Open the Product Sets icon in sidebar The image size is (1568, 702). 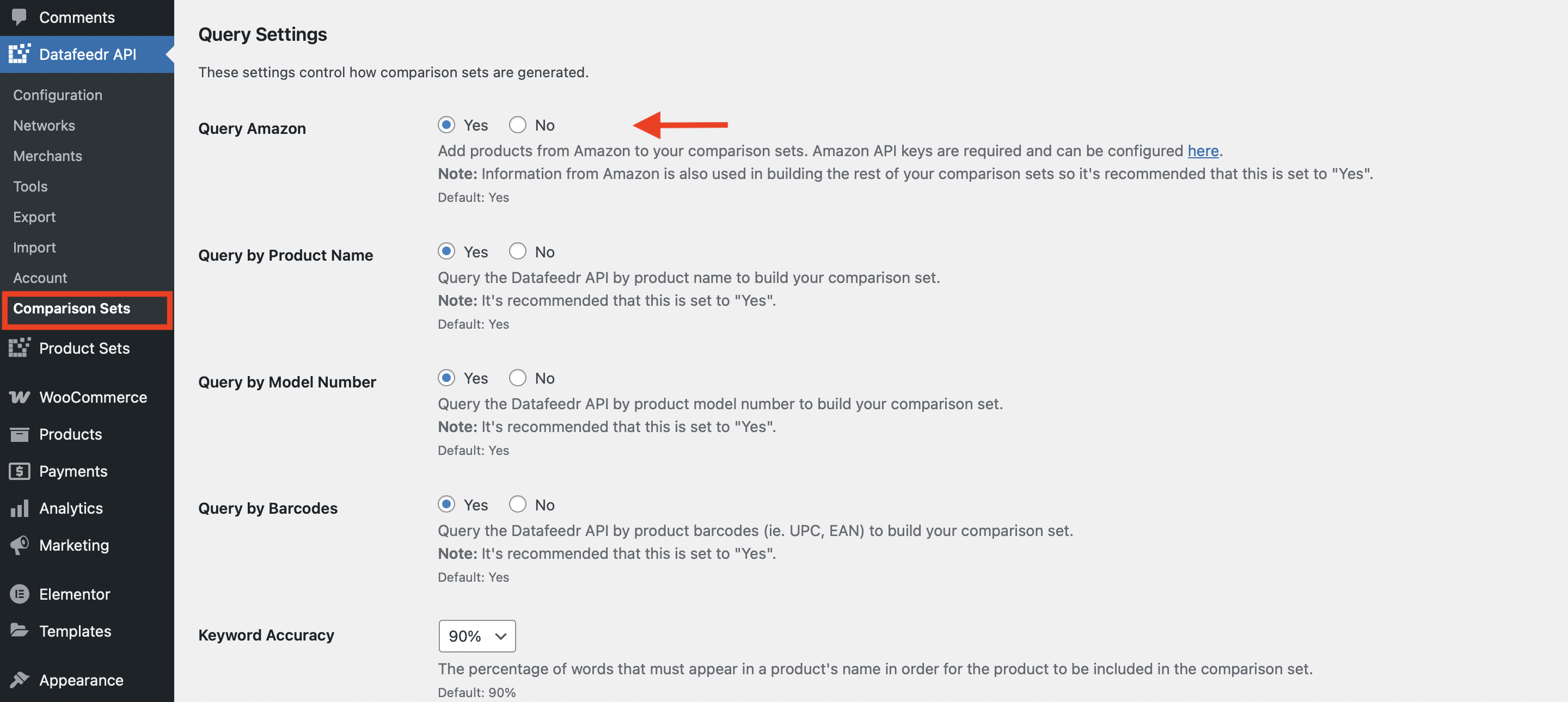click(x=20, y=348)
